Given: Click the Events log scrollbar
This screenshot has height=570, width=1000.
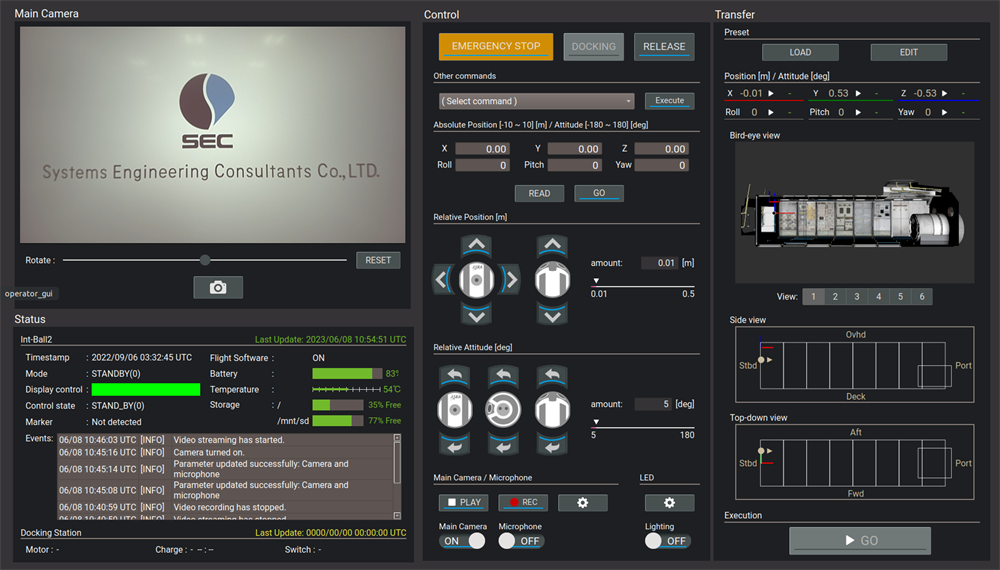Looking at the screenshot, I should (x=397, y=477).
